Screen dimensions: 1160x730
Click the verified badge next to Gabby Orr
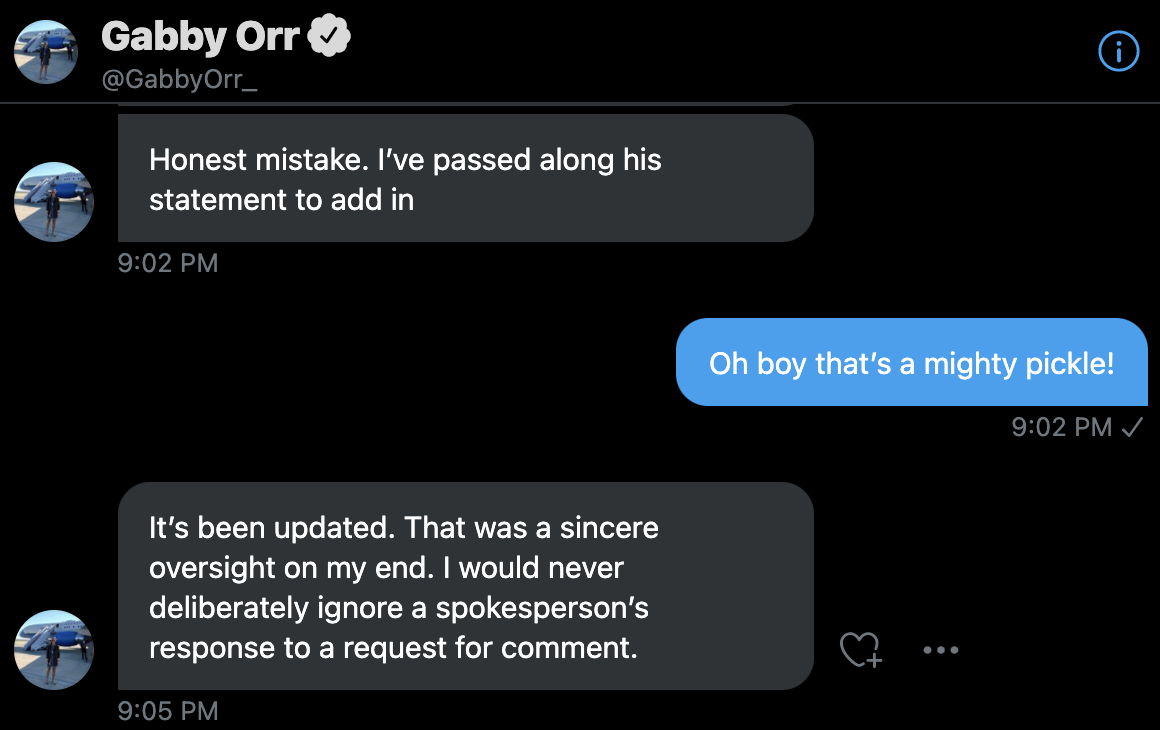(329, 37)
